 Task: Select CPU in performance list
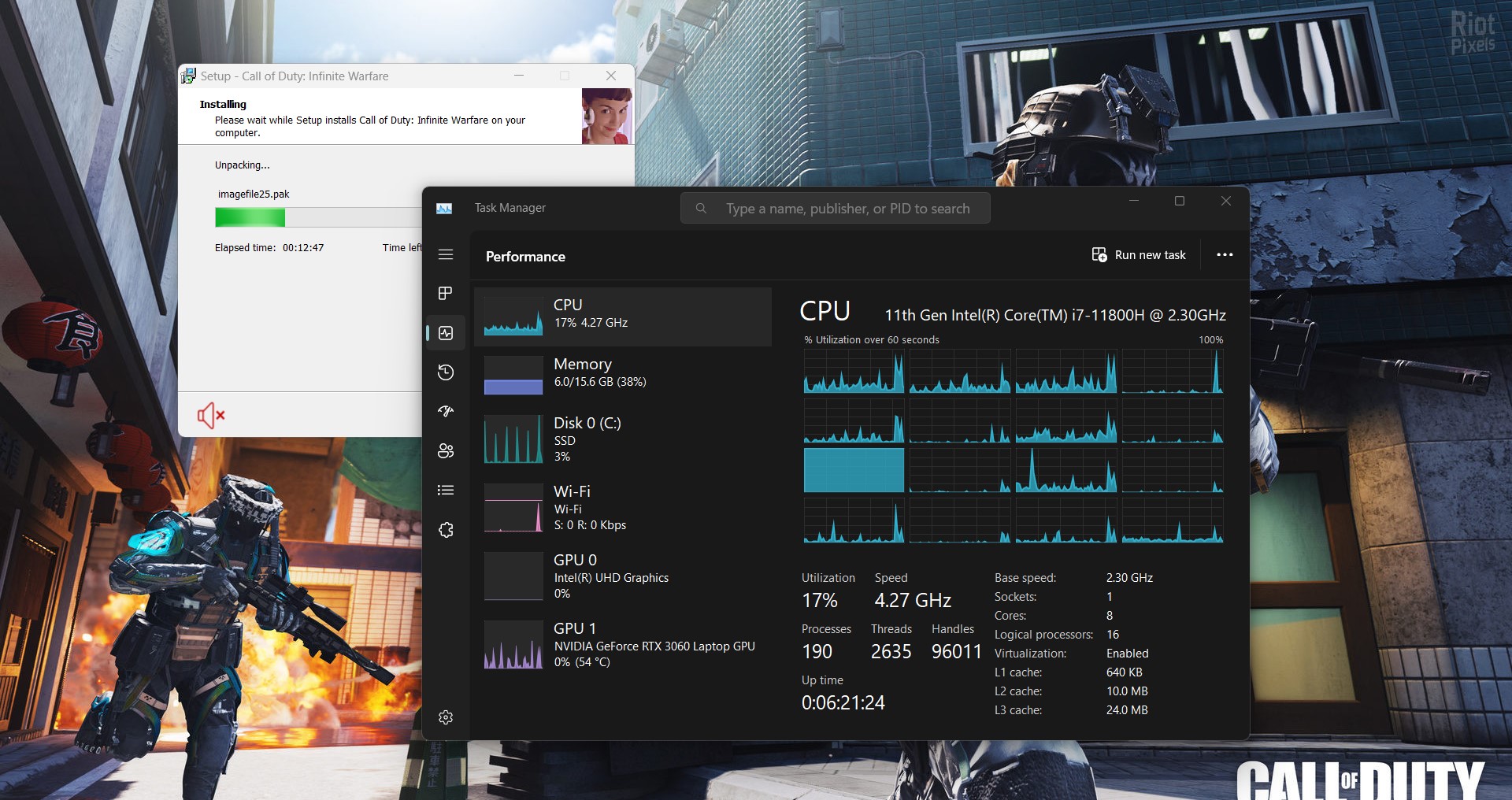pyautogui.click(x=622, y=317)
